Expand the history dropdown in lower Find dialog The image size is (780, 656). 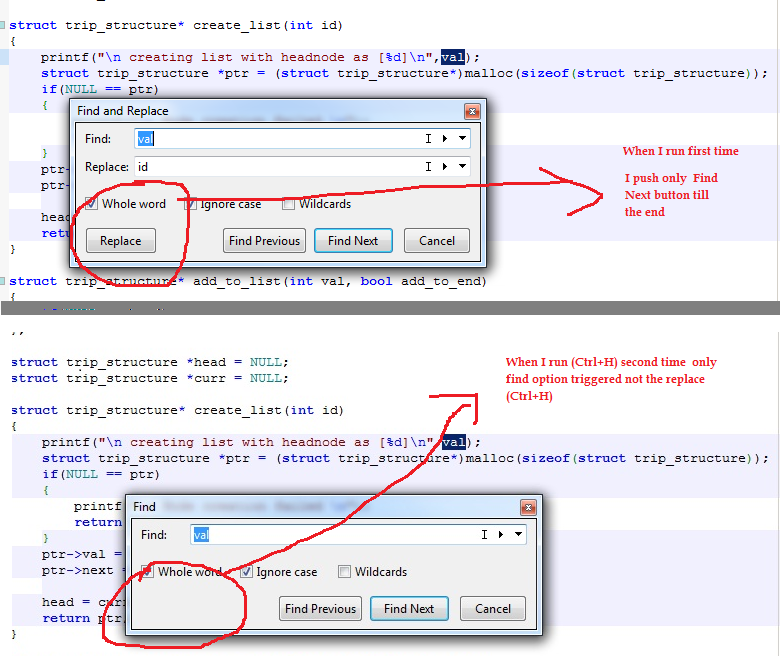518,535
